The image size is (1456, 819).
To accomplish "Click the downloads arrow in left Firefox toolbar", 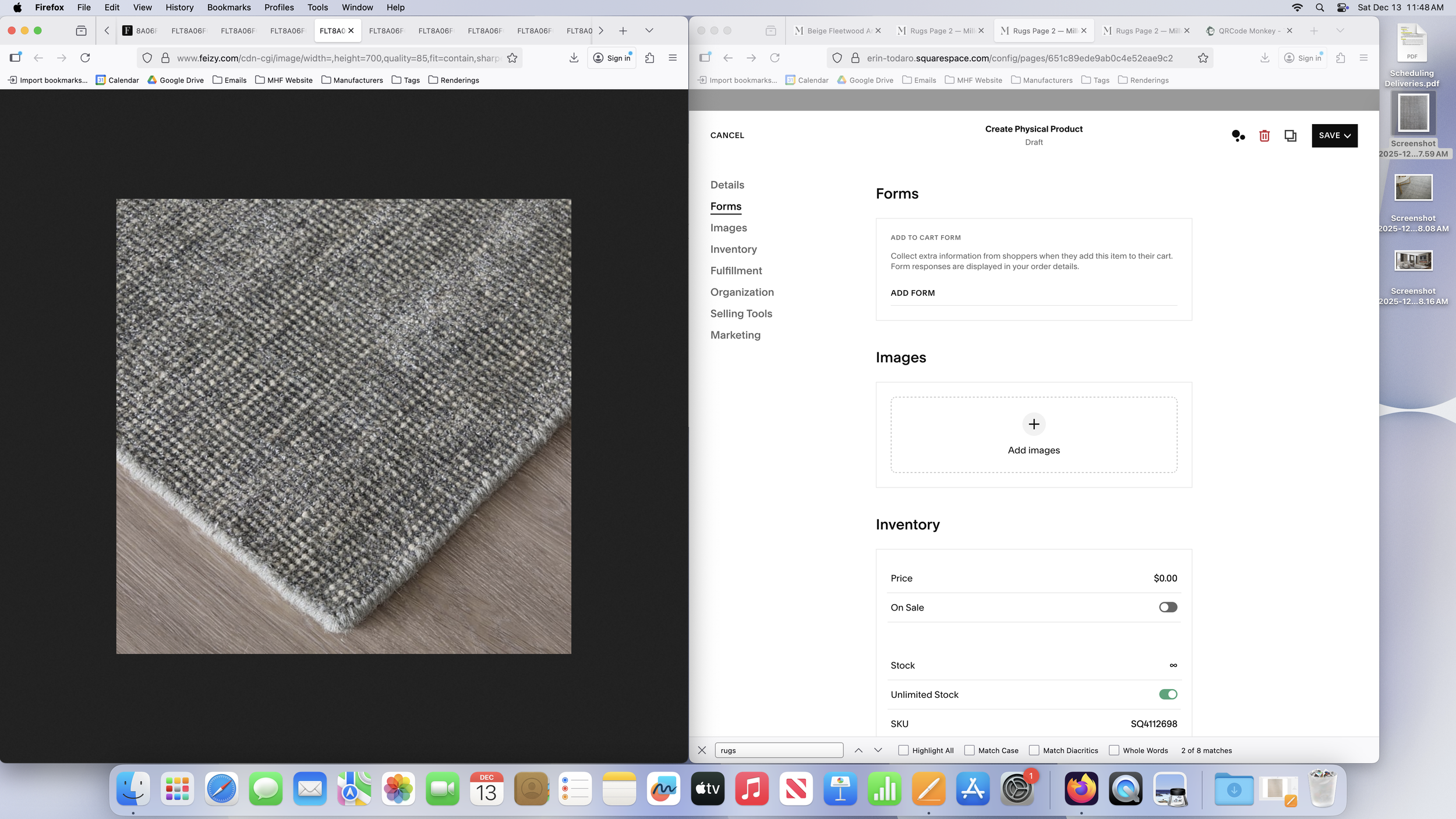I will pos(574,58).
